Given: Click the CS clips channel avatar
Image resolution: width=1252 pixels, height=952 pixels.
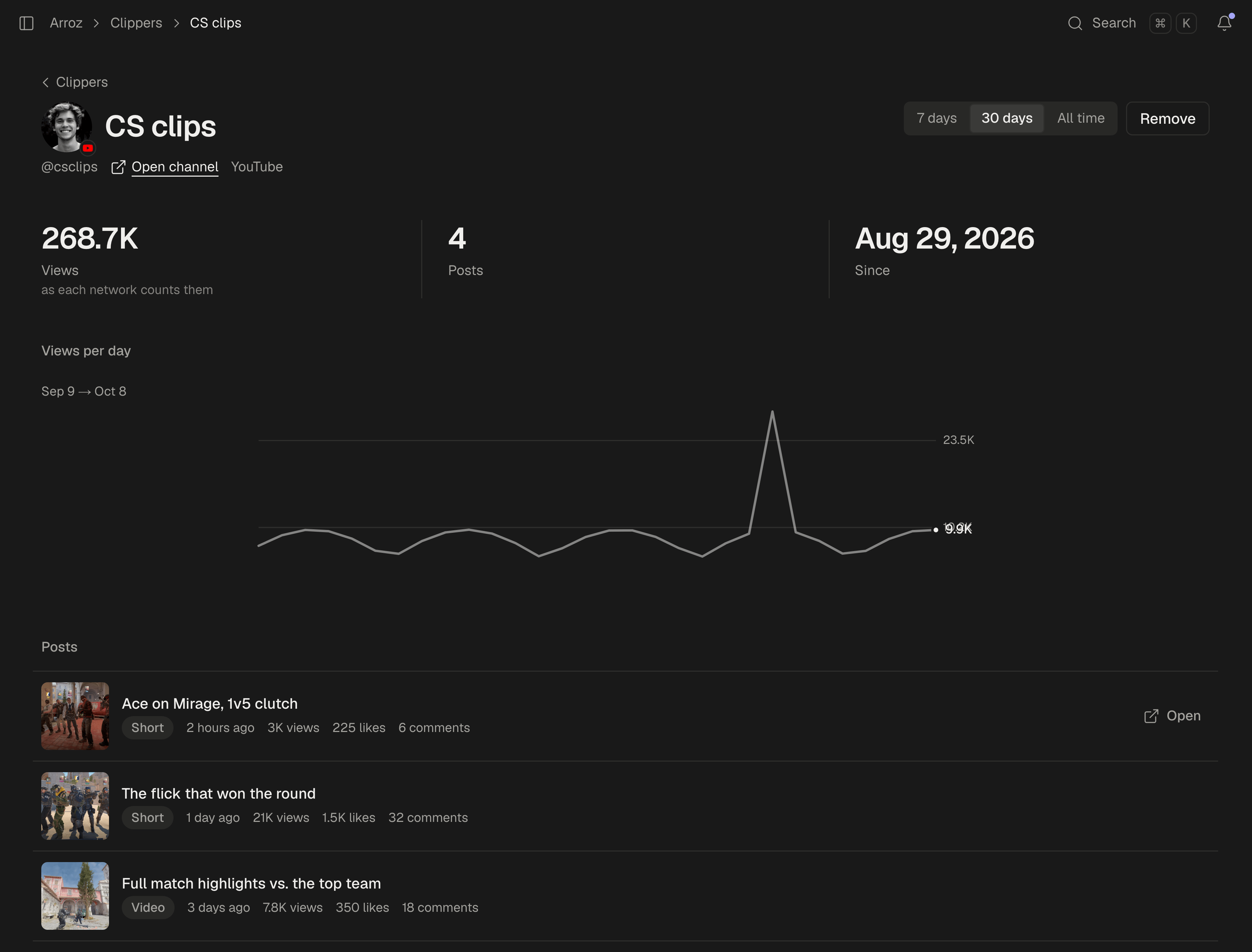Looking at the screenshot, I should click(67, 127).
